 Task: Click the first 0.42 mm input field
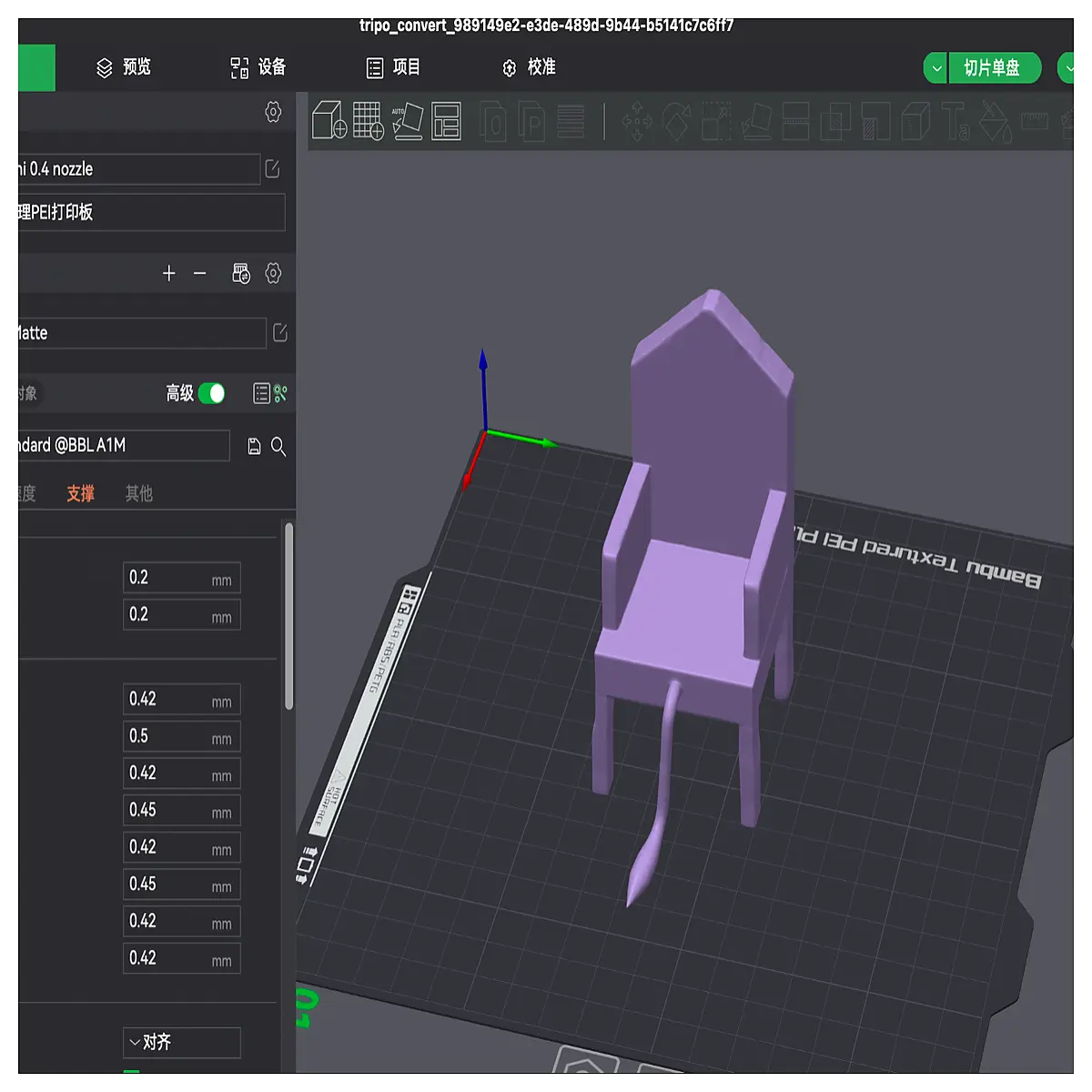pos(182,699)
